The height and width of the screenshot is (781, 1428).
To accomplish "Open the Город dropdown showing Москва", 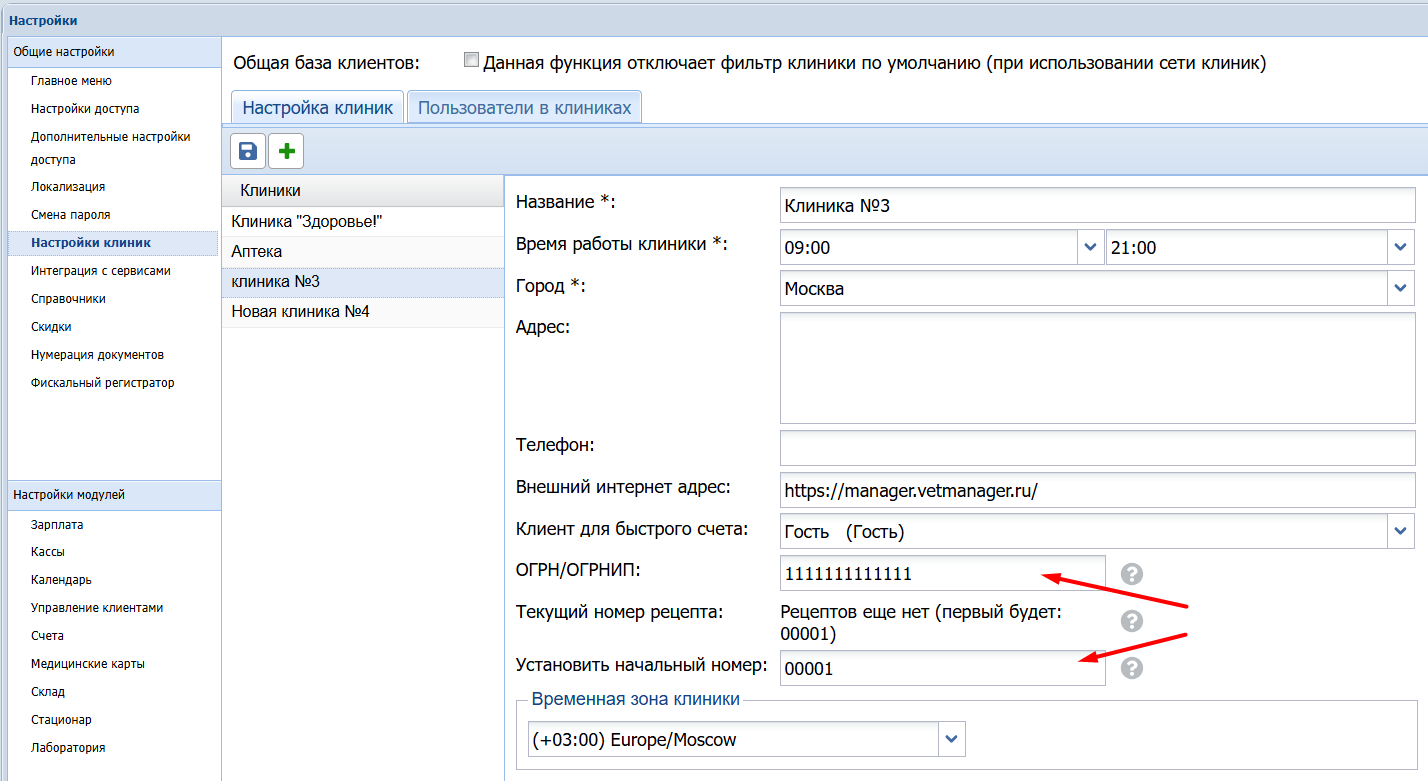I will [1400, 289].
